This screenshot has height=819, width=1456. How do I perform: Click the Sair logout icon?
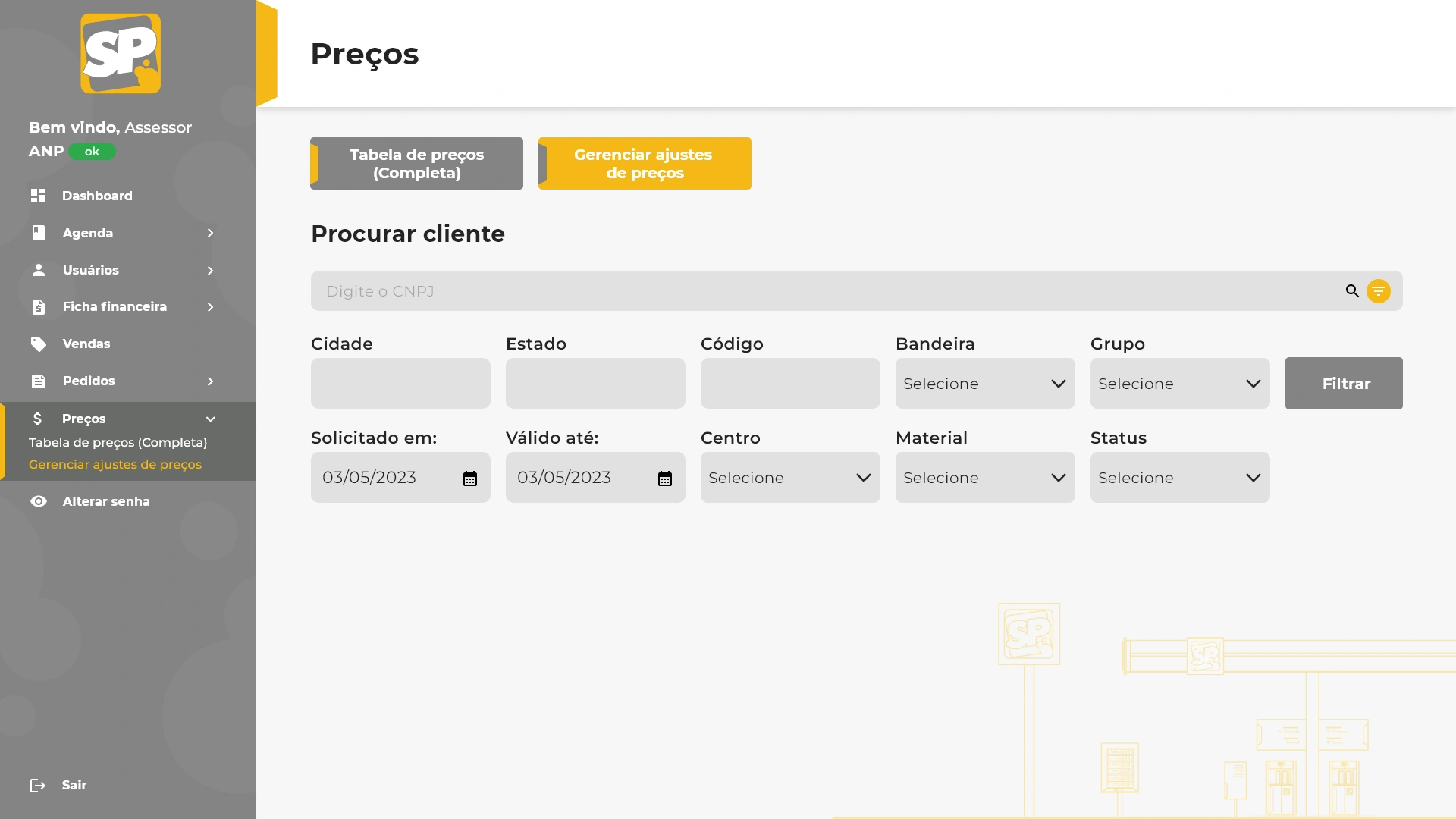38,786
